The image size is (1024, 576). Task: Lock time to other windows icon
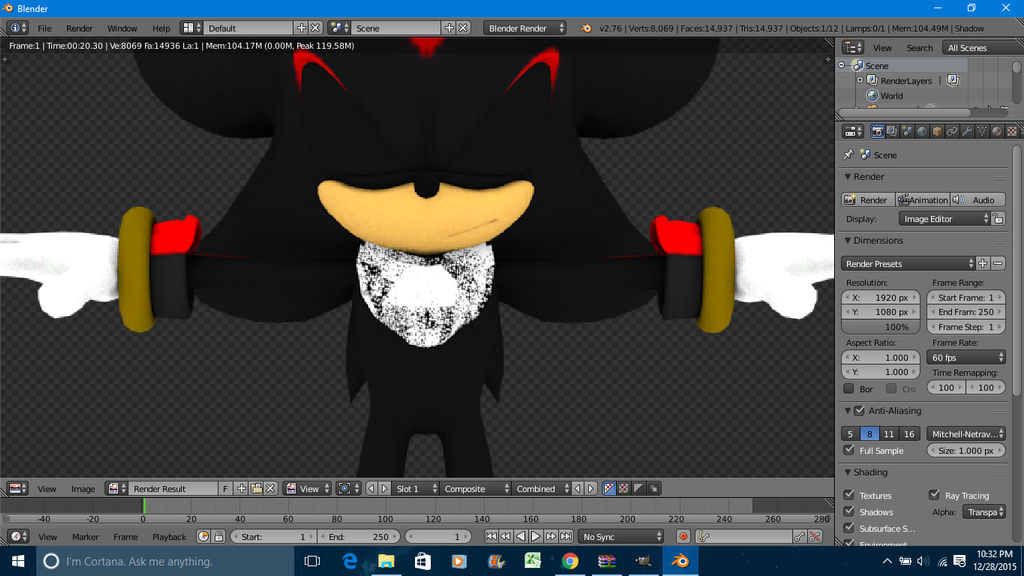(219, 537)
